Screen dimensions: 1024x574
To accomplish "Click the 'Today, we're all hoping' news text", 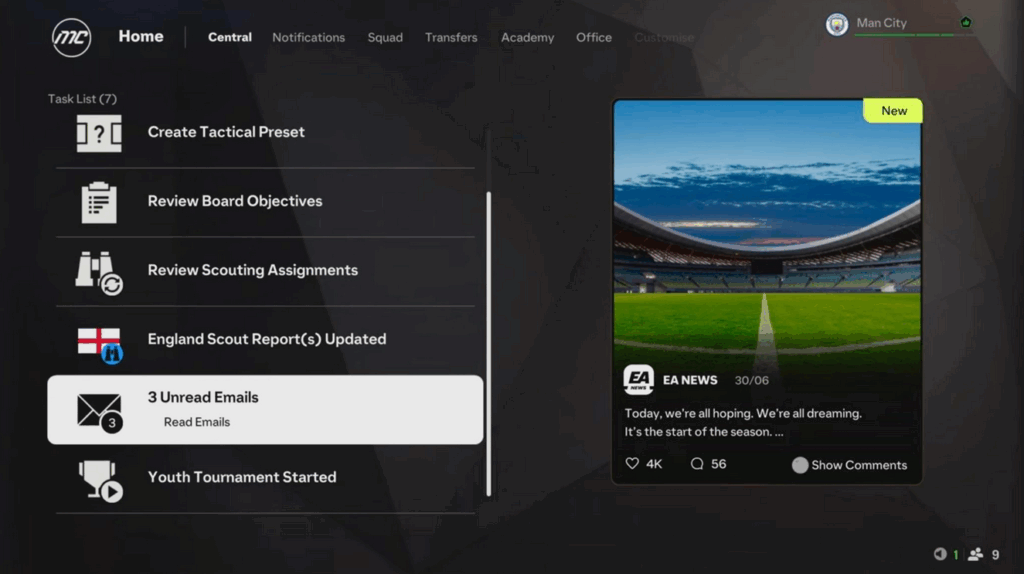I will click(x=743, y=423).
